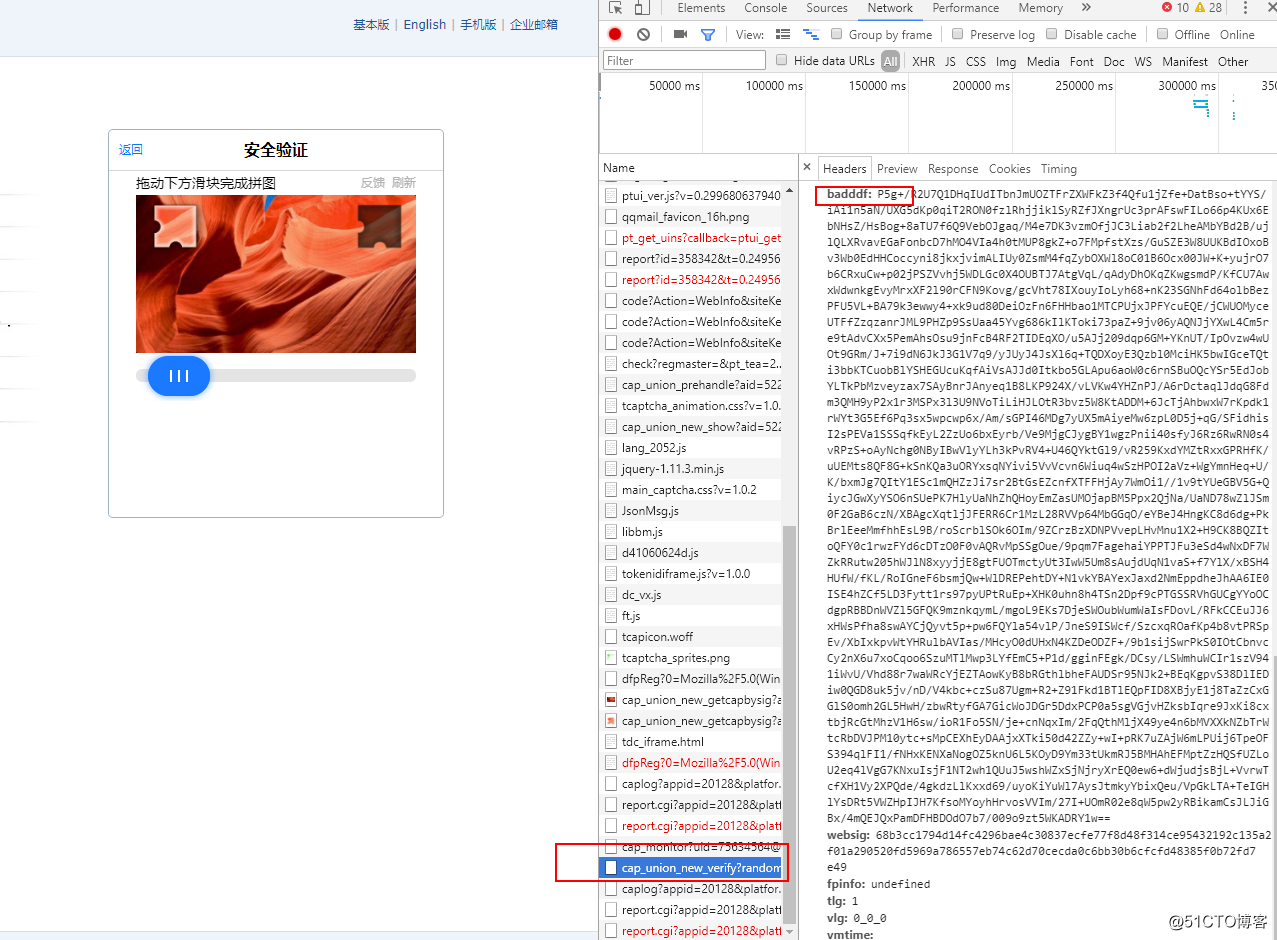
Task: Click the captcha slider handle
Action: click(179, 376)
